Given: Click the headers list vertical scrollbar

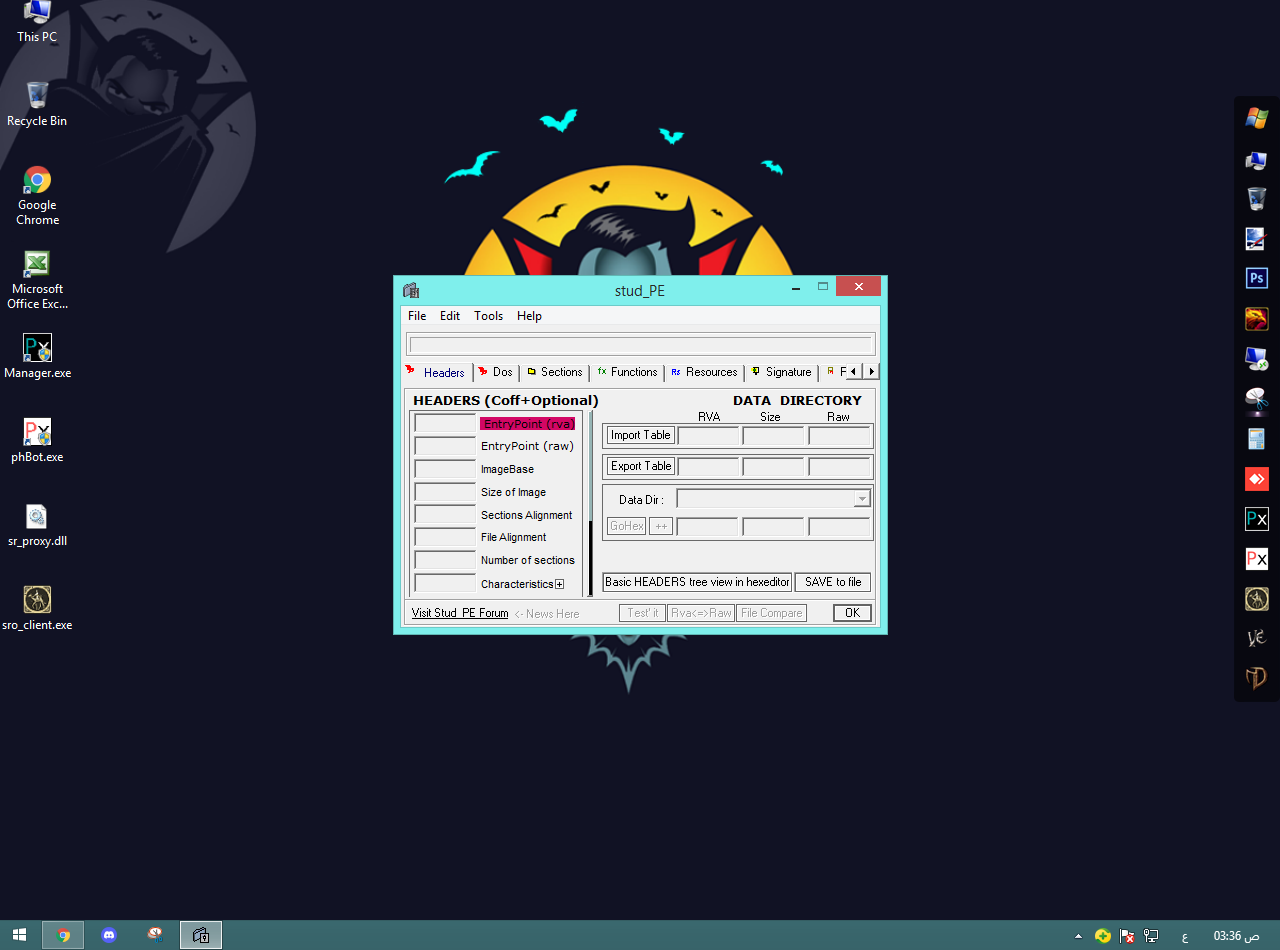Looking at the screenshot, I should point(590,503).
